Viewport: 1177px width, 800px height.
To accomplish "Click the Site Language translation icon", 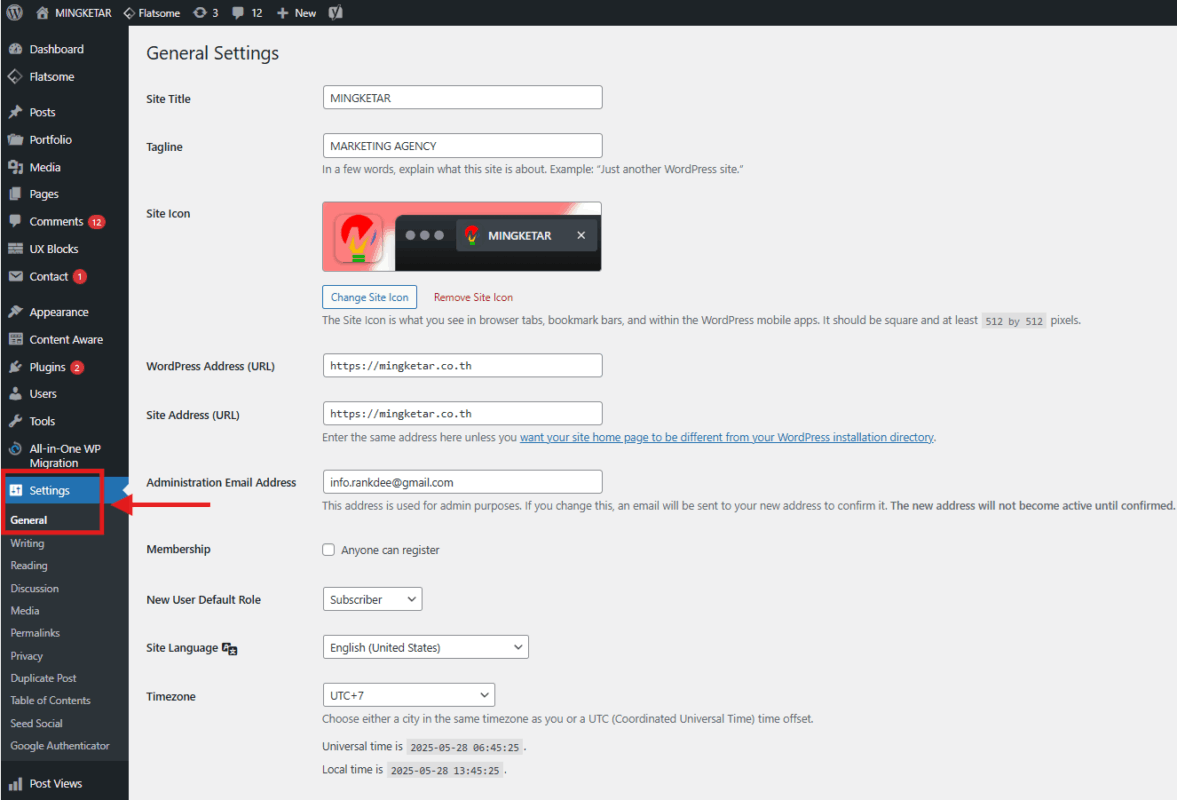I will (x=230, y=649).
